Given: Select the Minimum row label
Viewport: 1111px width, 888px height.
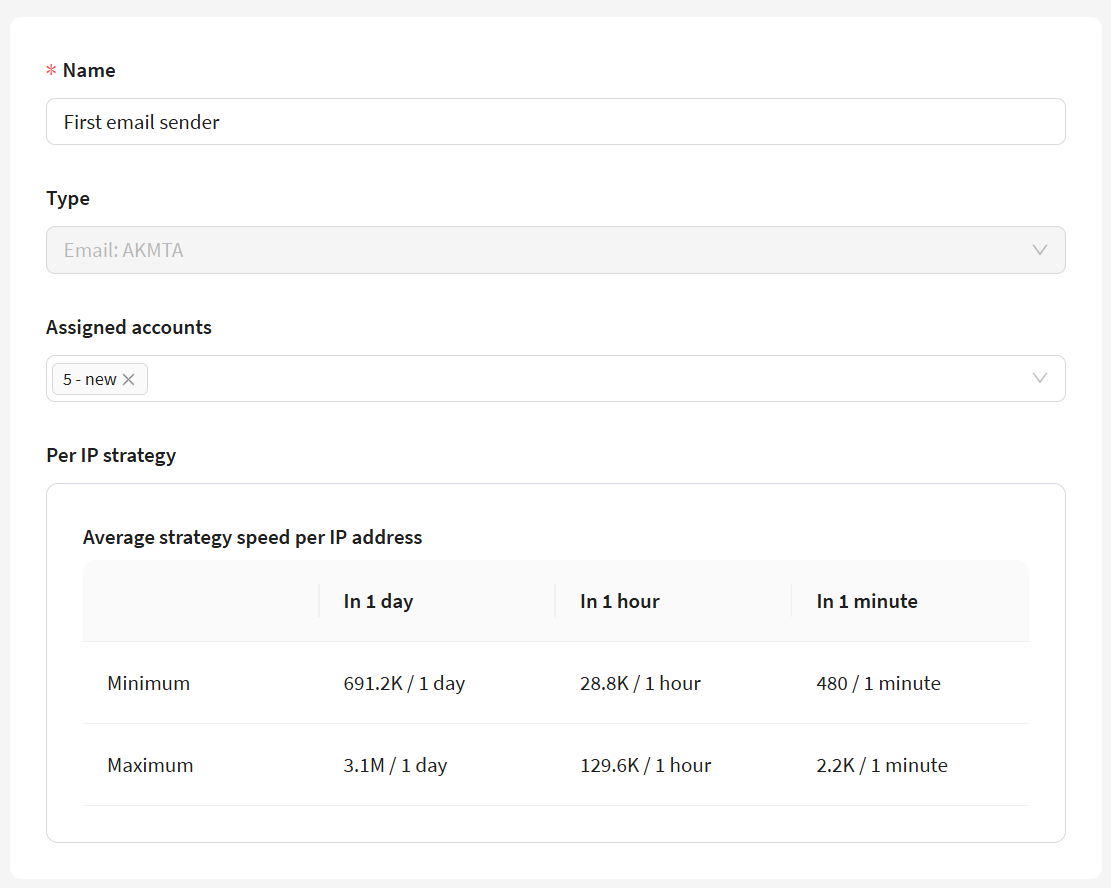Looking at the screenshot, I should (148, 683).
